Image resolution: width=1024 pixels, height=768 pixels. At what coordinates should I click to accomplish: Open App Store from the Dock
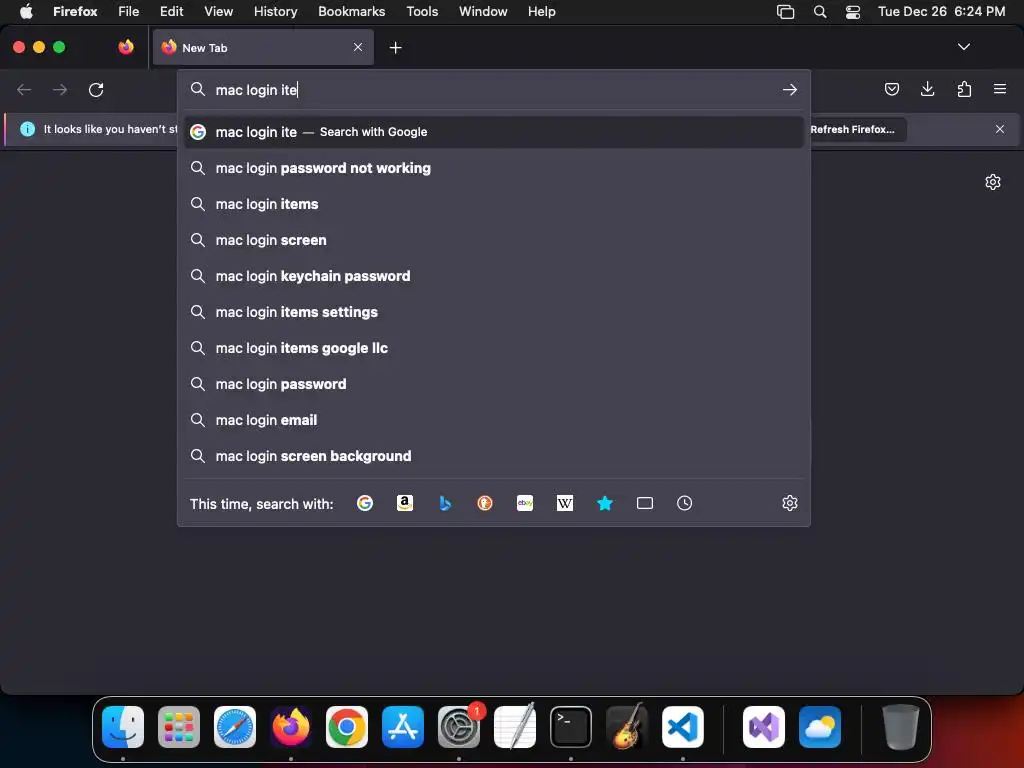coord(403,726)
